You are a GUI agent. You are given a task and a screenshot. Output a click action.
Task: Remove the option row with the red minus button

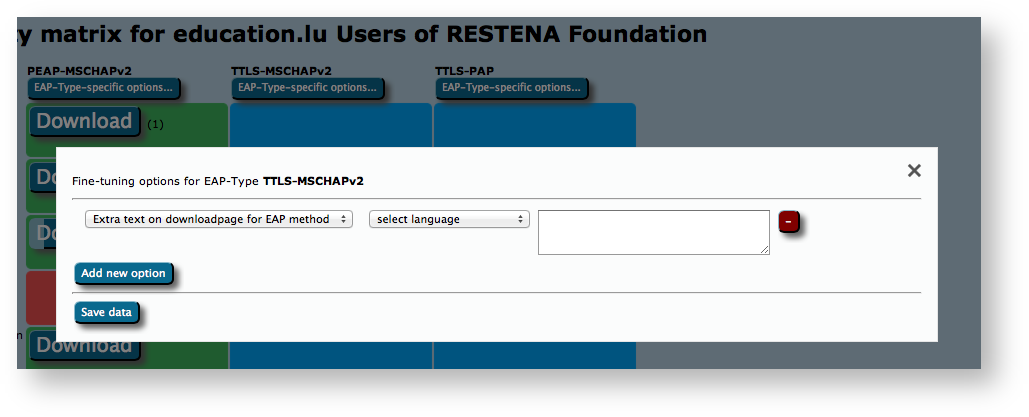[789, 220]
